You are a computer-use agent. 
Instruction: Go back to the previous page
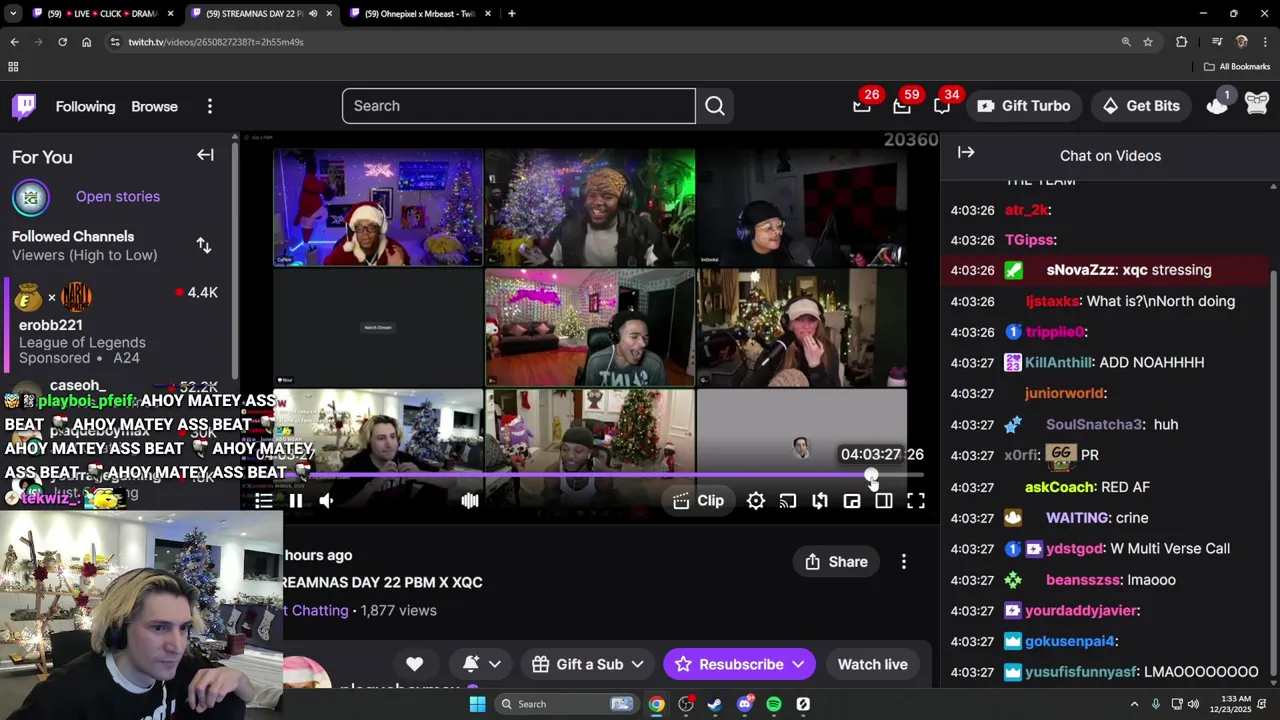[14, 42]
